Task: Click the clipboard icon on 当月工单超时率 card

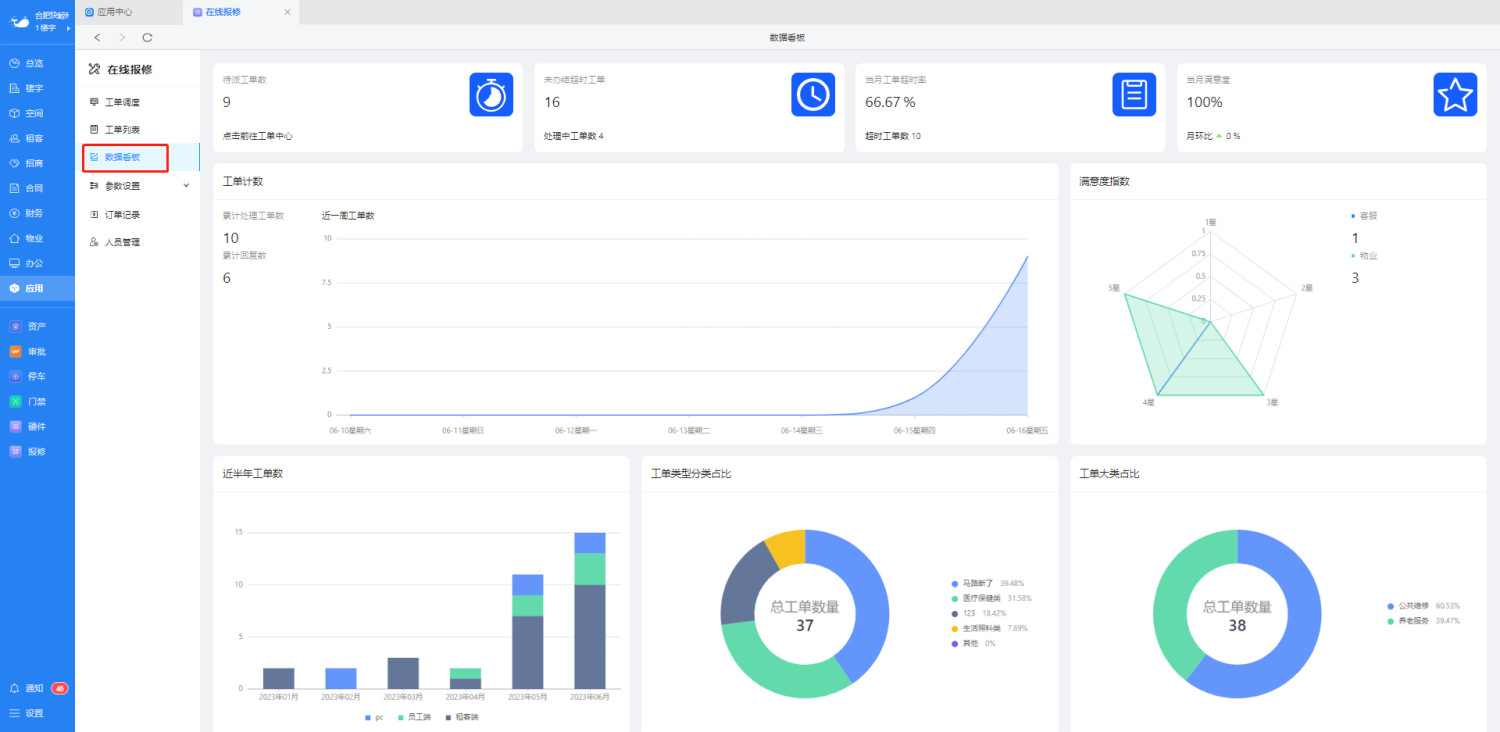Action: tap(1133, 95)
